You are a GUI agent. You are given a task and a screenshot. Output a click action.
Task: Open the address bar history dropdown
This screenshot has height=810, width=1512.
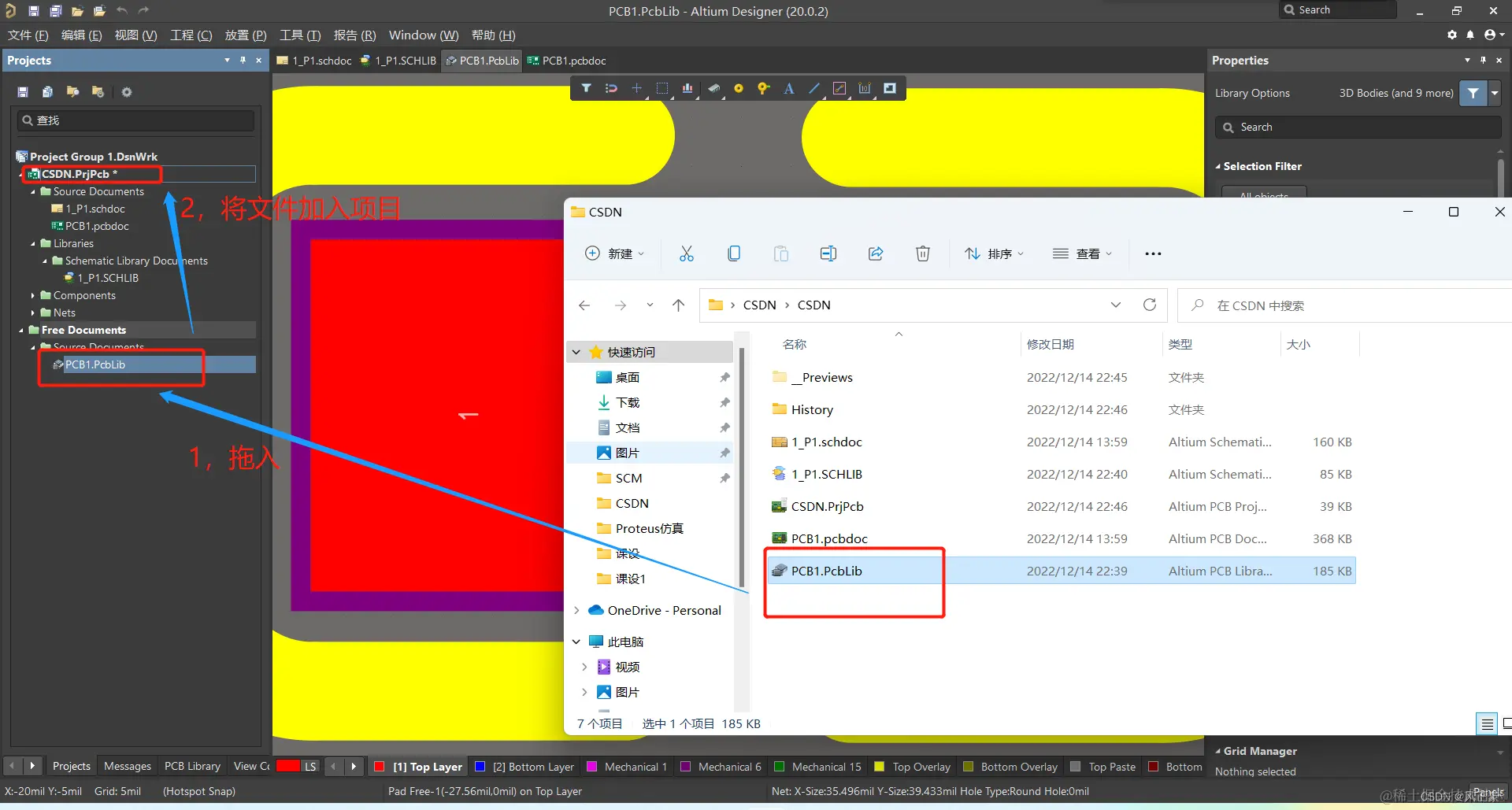click(x=1116, y=305)
